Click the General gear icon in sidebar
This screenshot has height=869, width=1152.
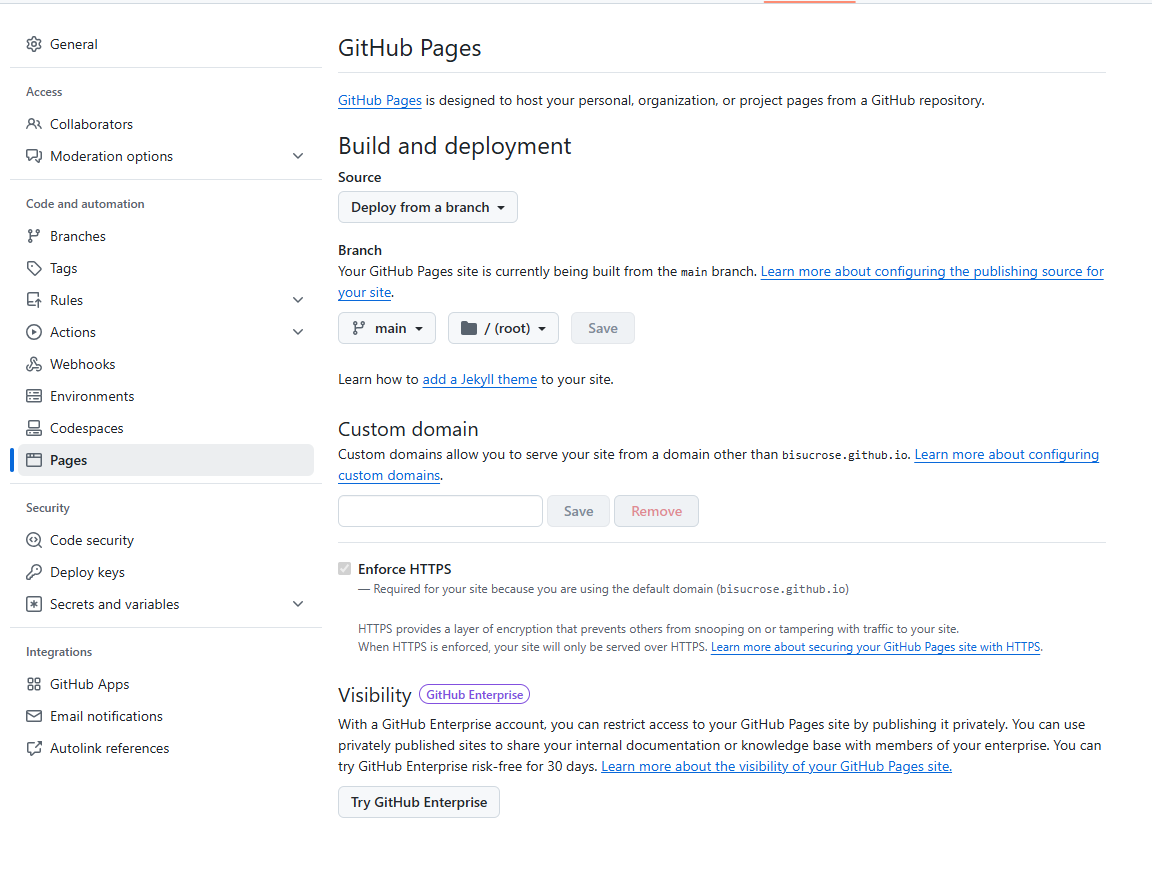tap(34, 44)
